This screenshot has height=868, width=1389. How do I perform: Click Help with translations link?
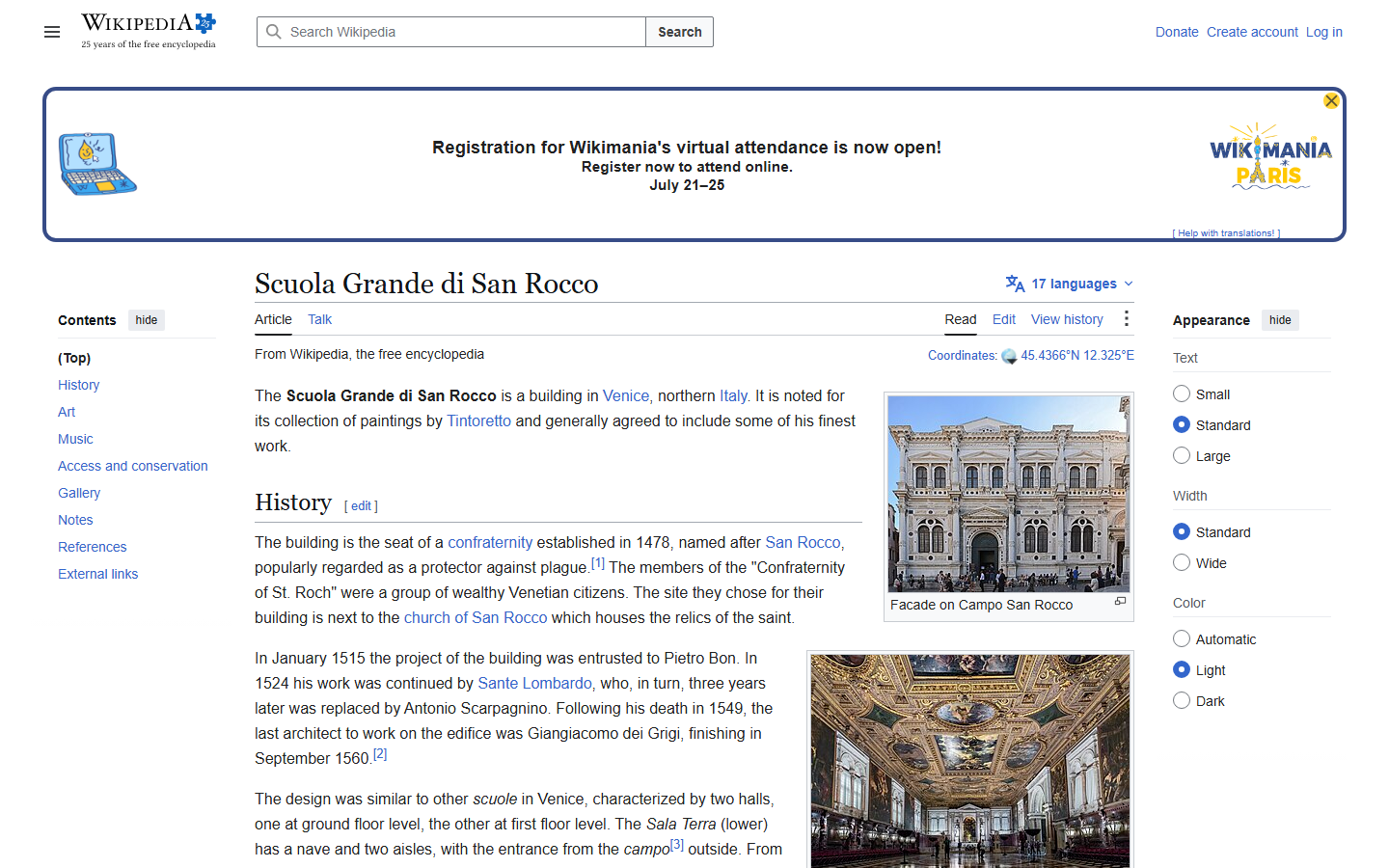coord(1226,233)
